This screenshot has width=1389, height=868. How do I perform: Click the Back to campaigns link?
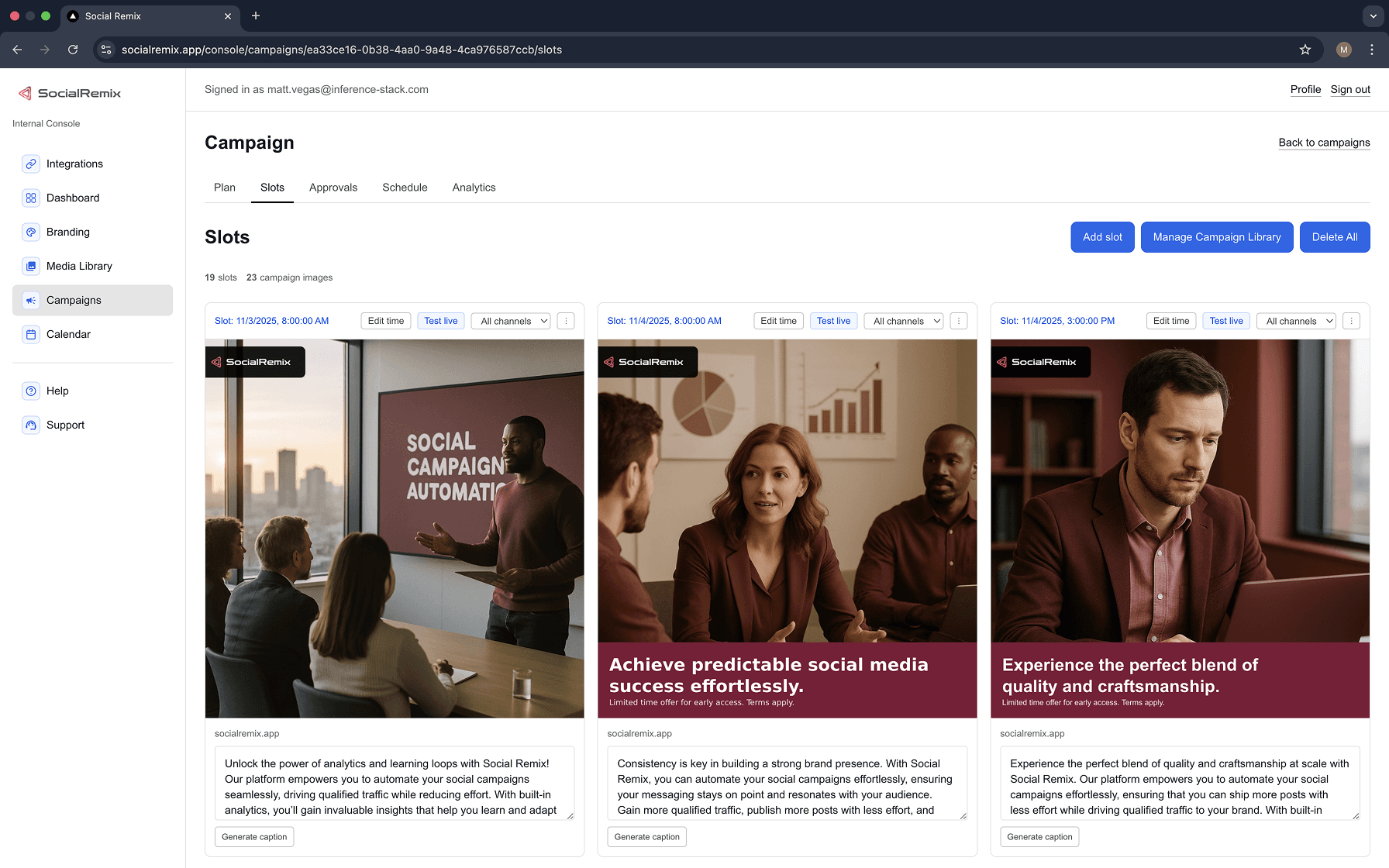1324,143
